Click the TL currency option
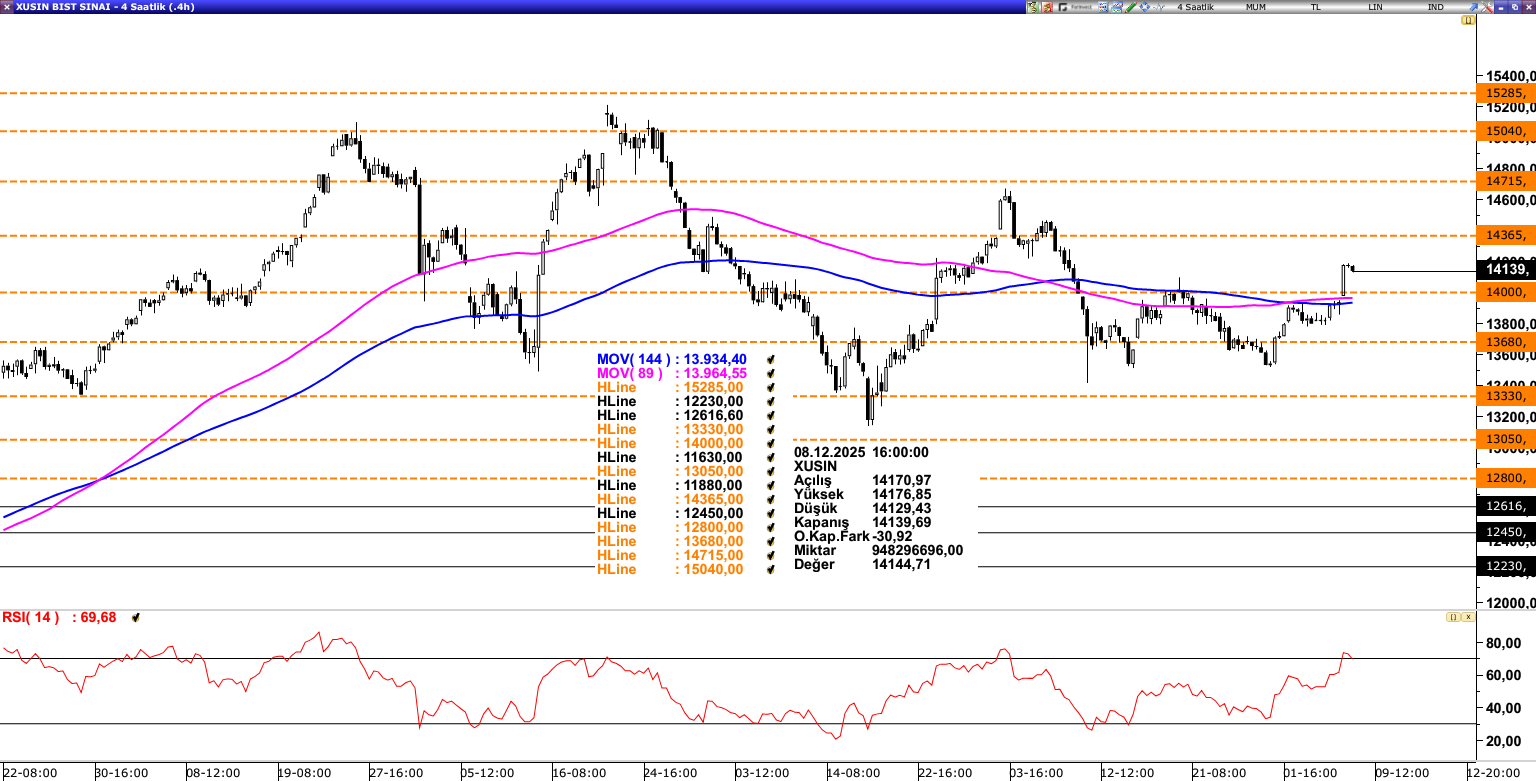 (x=1315, y=7)
